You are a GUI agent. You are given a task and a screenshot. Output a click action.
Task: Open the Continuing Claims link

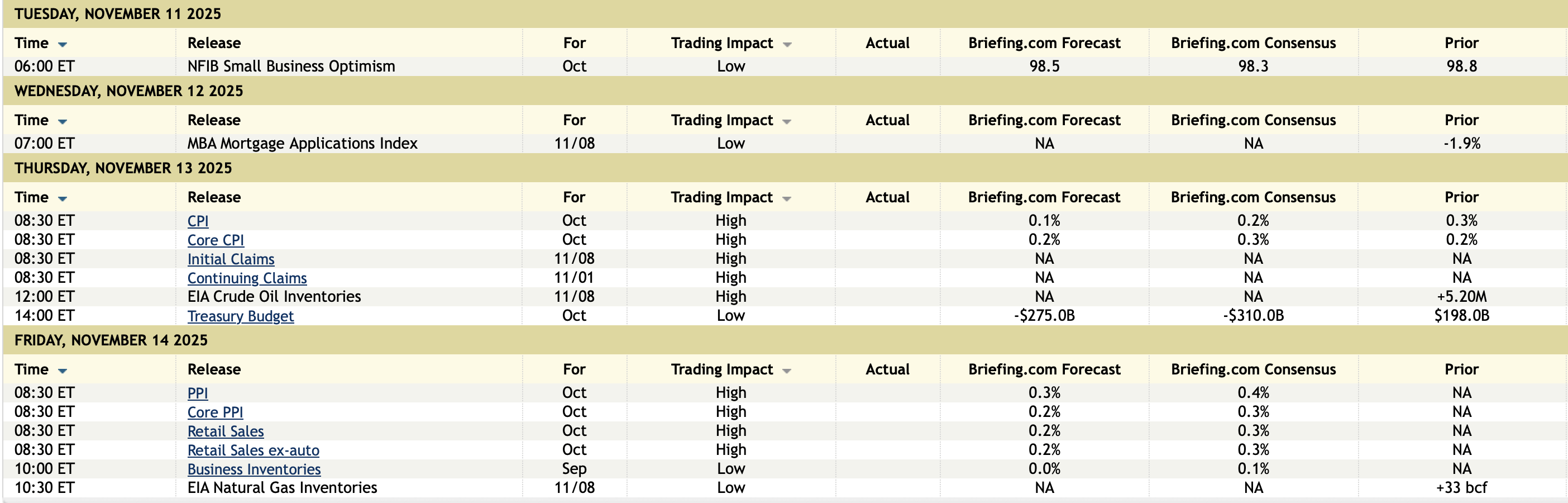[x=246, y=278]
